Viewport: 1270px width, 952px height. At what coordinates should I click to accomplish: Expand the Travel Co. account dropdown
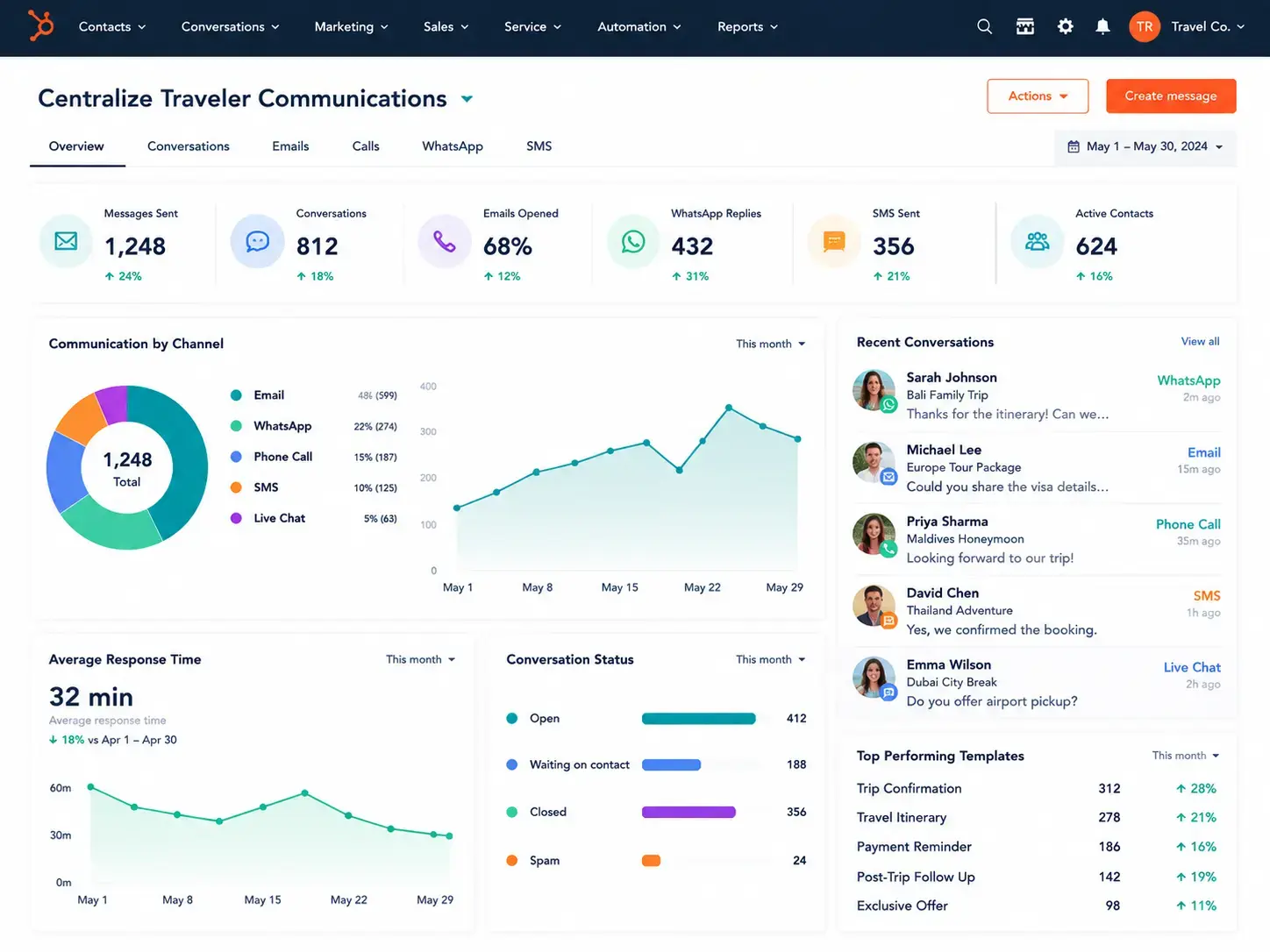(x=1208, y=26)
